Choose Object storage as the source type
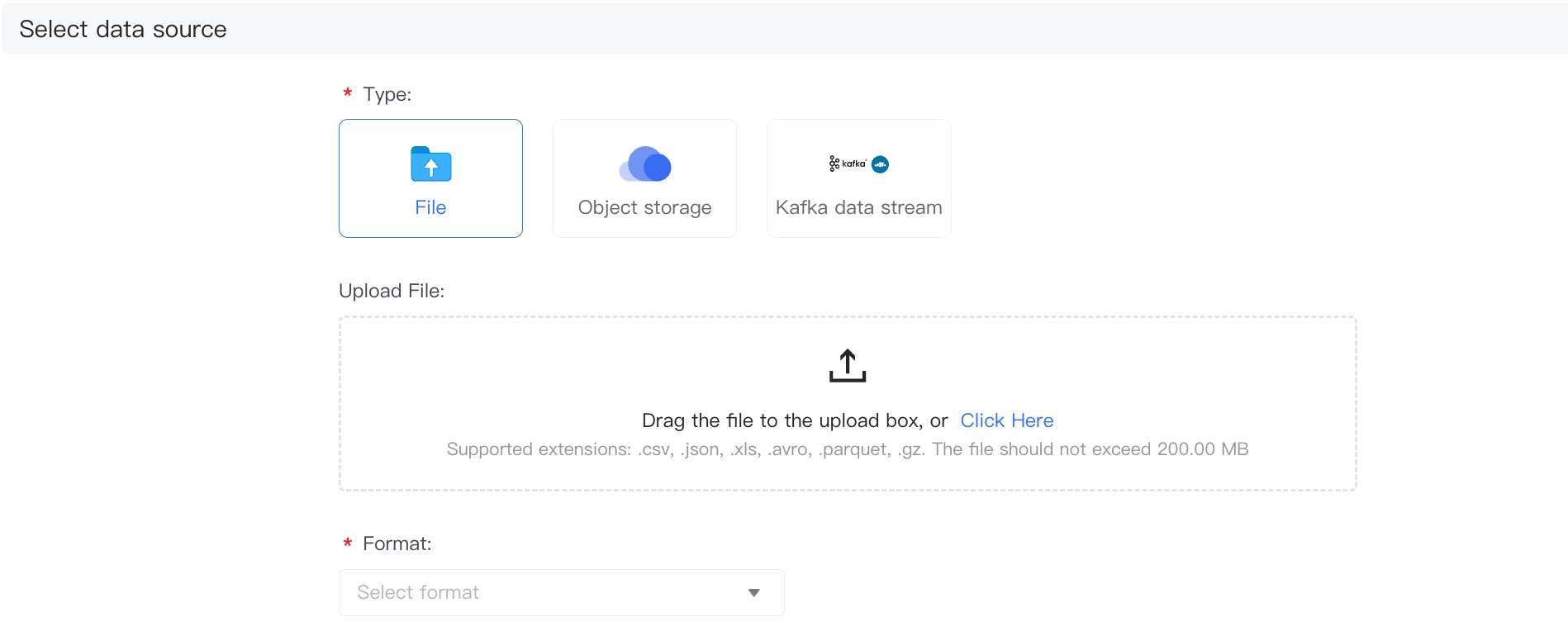Viewport: 1568px width, 636px height. [644, 178]
